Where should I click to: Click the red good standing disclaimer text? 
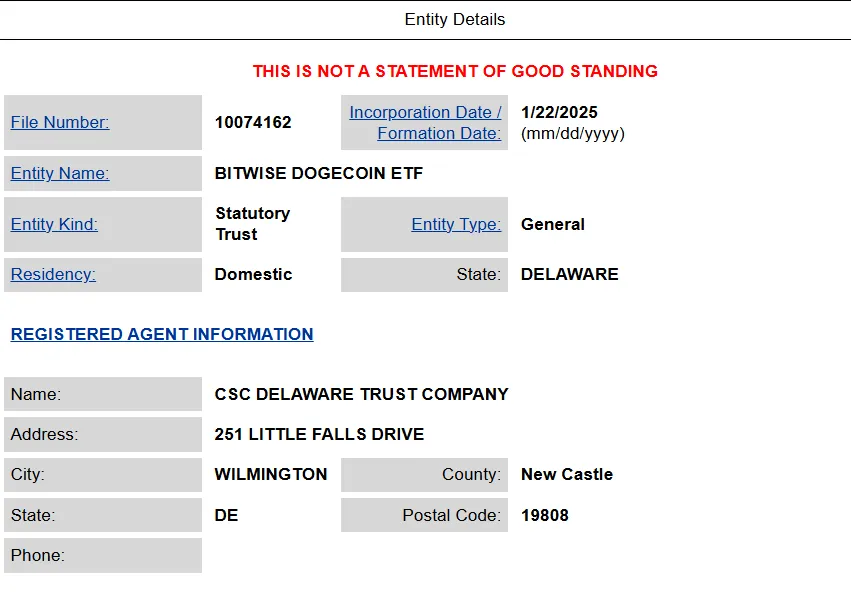point(455,71)
